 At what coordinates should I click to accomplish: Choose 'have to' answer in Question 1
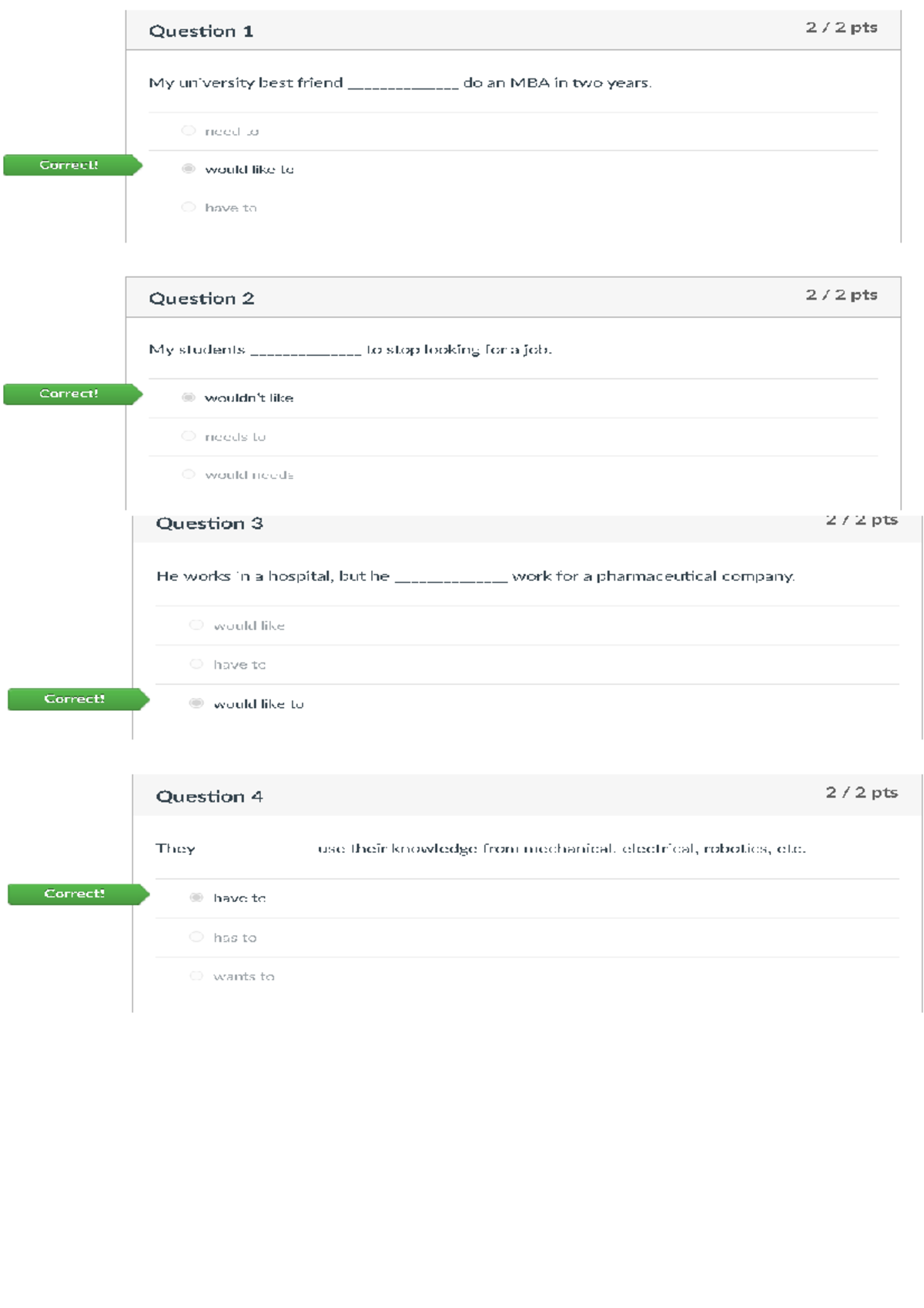(x=189, y=207)
